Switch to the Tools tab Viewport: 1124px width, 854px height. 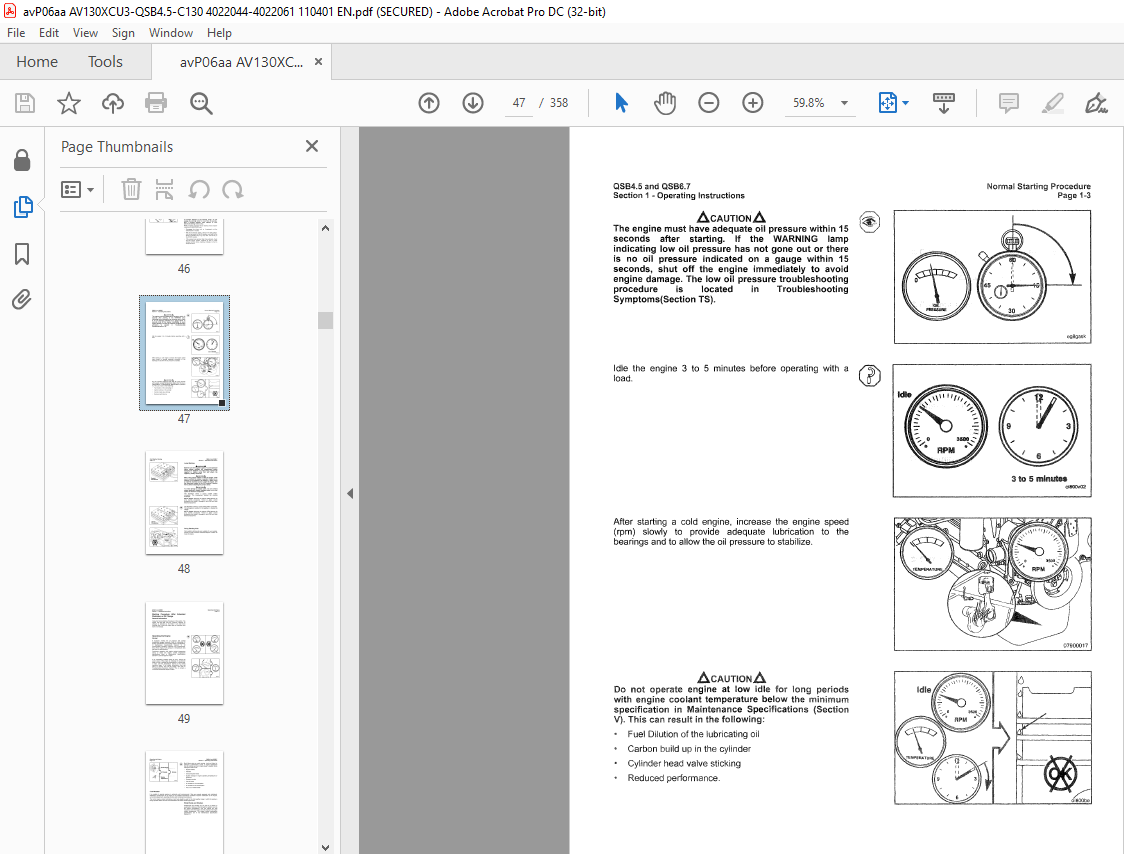tap(105, 62)
